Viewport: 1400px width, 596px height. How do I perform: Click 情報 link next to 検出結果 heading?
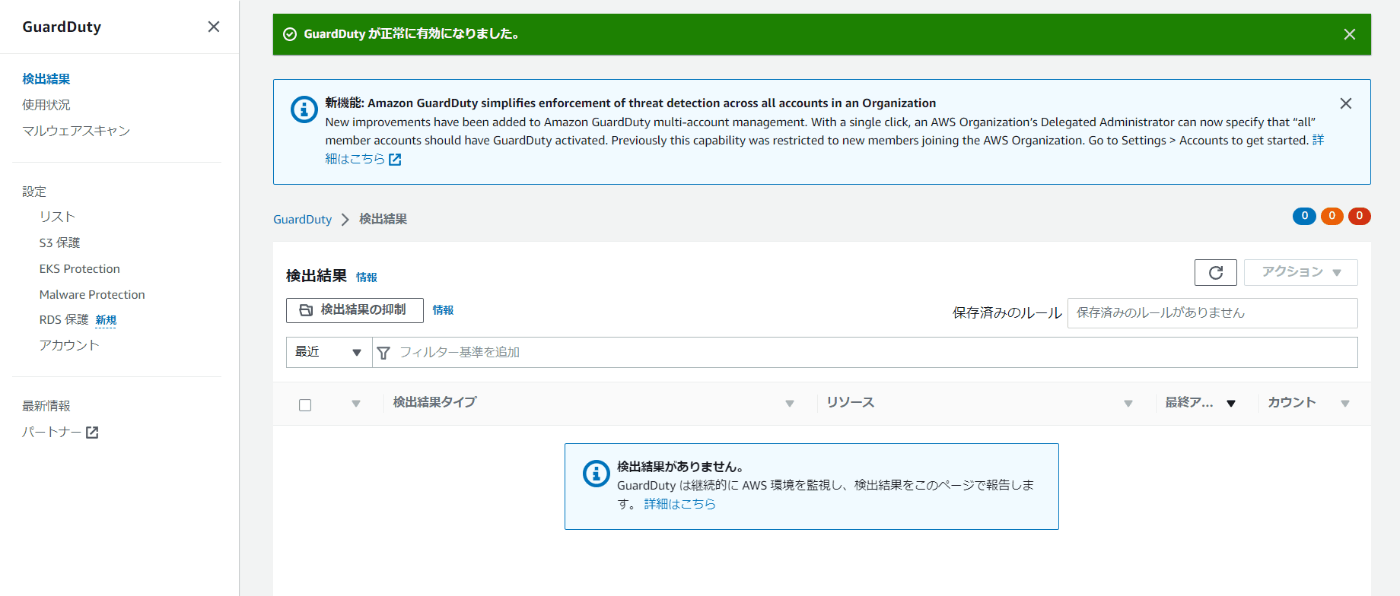[367, 277]
